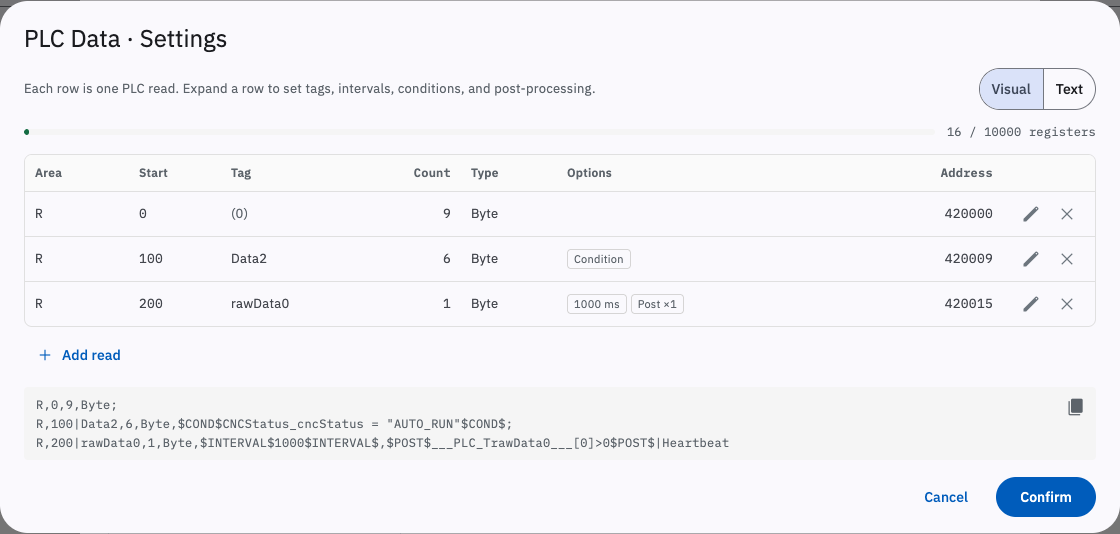Click the Start column header

154,173
